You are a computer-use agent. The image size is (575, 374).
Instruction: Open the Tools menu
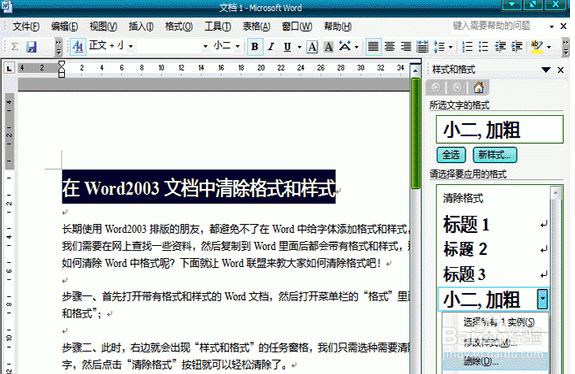point(218,26)
